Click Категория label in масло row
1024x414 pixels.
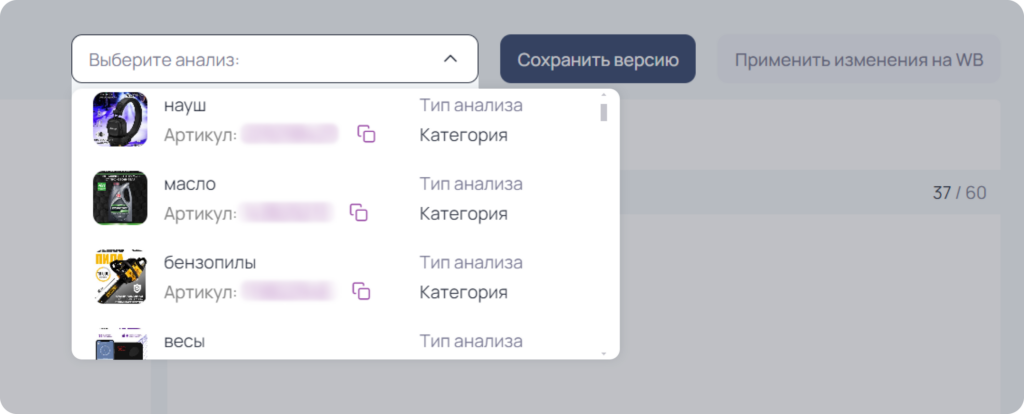[463, 214]
